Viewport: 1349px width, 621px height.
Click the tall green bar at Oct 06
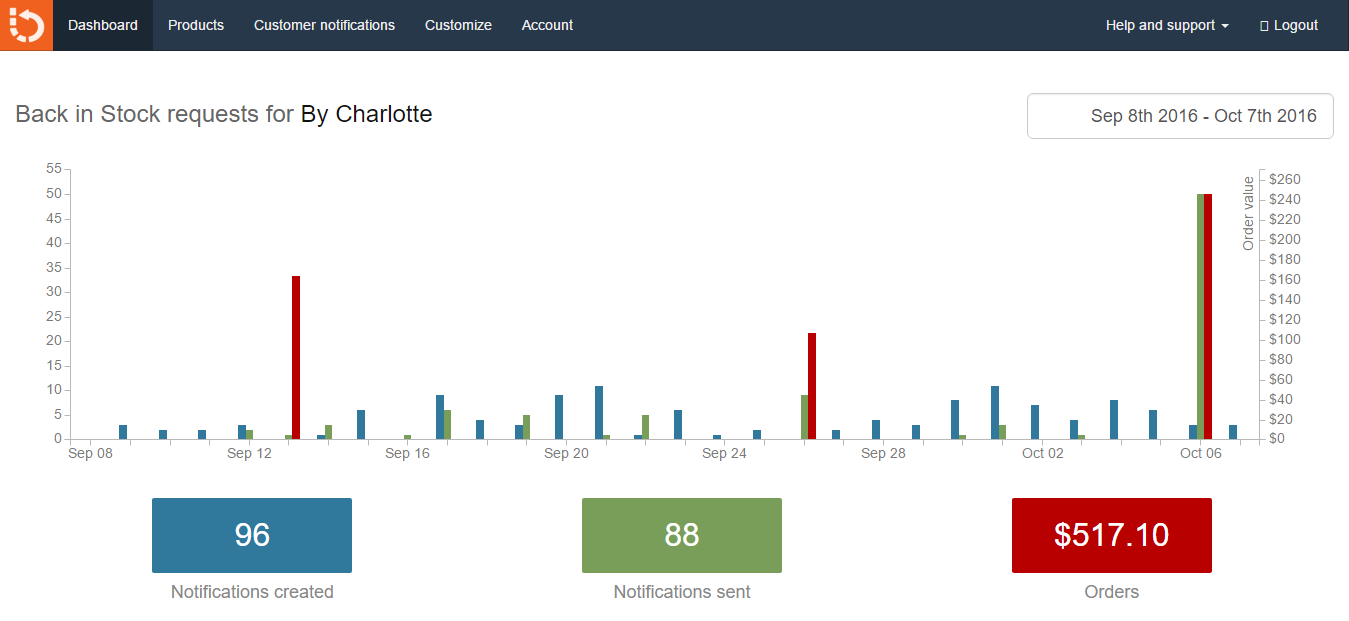(1200, 316)
